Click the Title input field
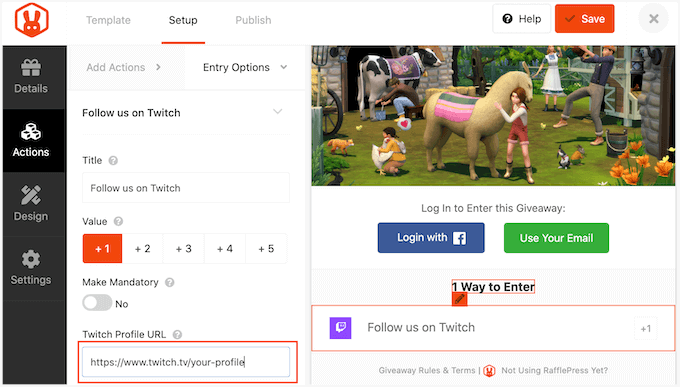 186,188
